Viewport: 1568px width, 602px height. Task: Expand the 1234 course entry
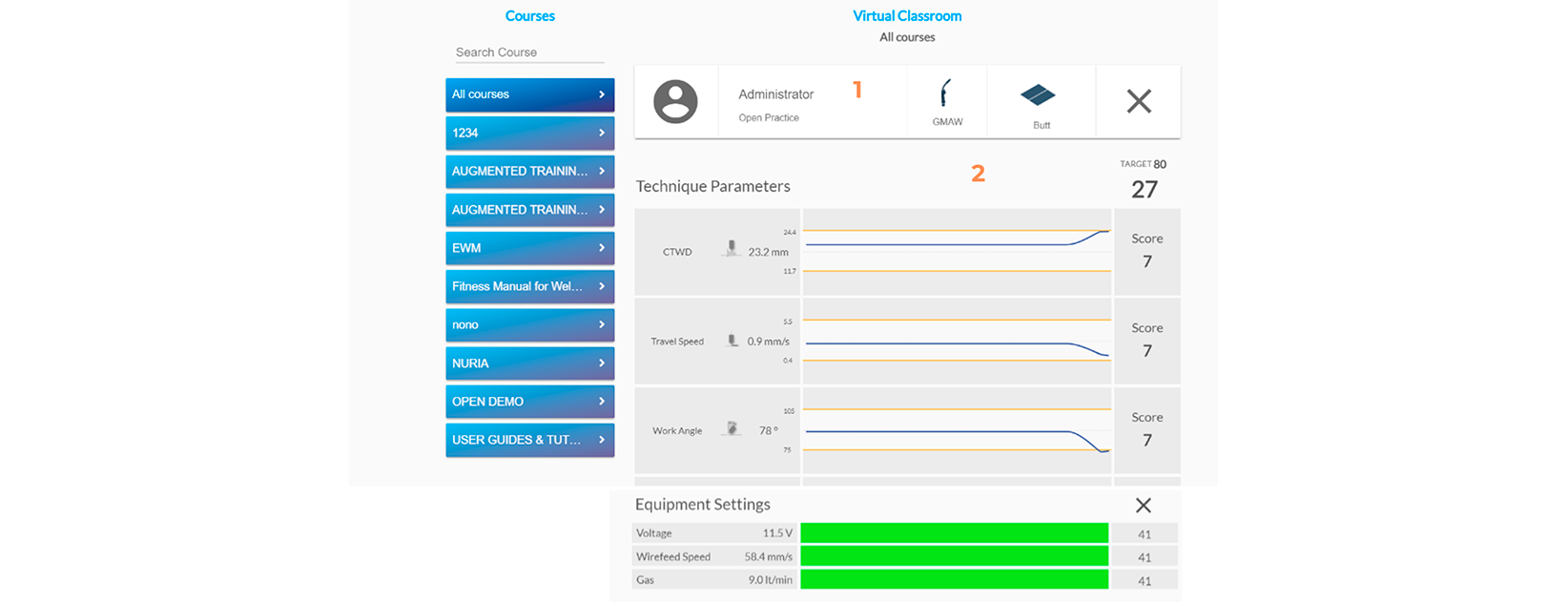click(529, 134)
